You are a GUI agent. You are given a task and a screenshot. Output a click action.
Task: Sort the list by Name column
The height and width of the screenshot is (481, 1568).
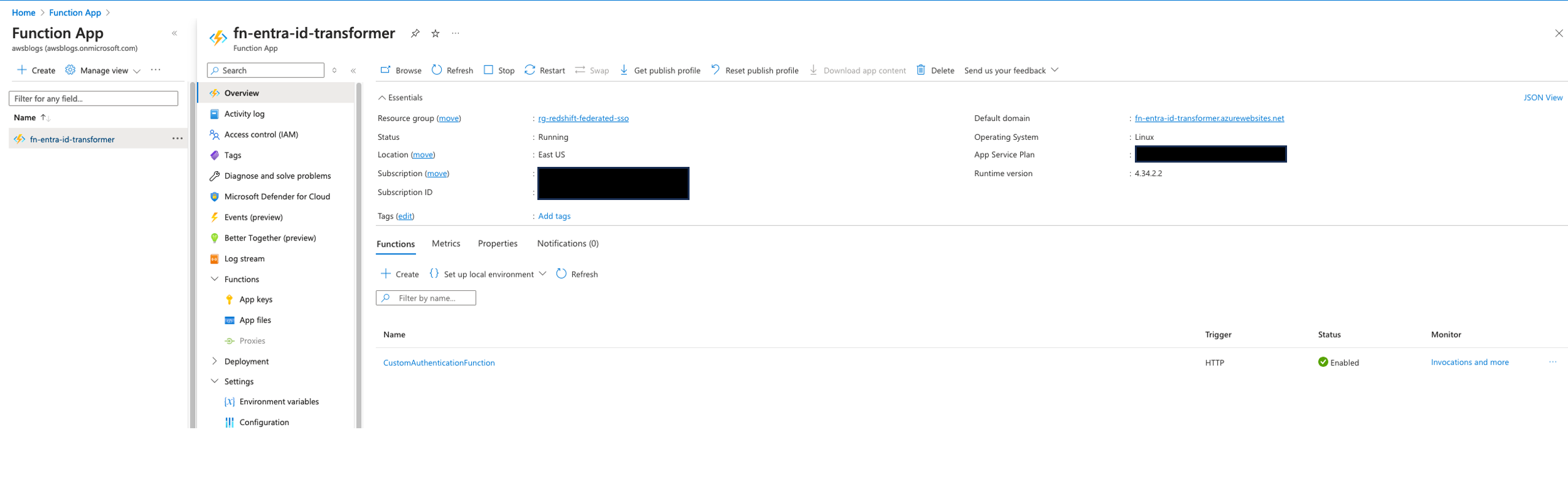(x=32, y=118)
